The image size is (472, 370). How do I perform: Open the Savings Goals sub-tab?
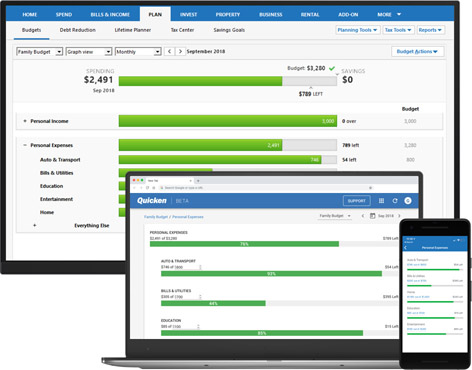[229, 30]
